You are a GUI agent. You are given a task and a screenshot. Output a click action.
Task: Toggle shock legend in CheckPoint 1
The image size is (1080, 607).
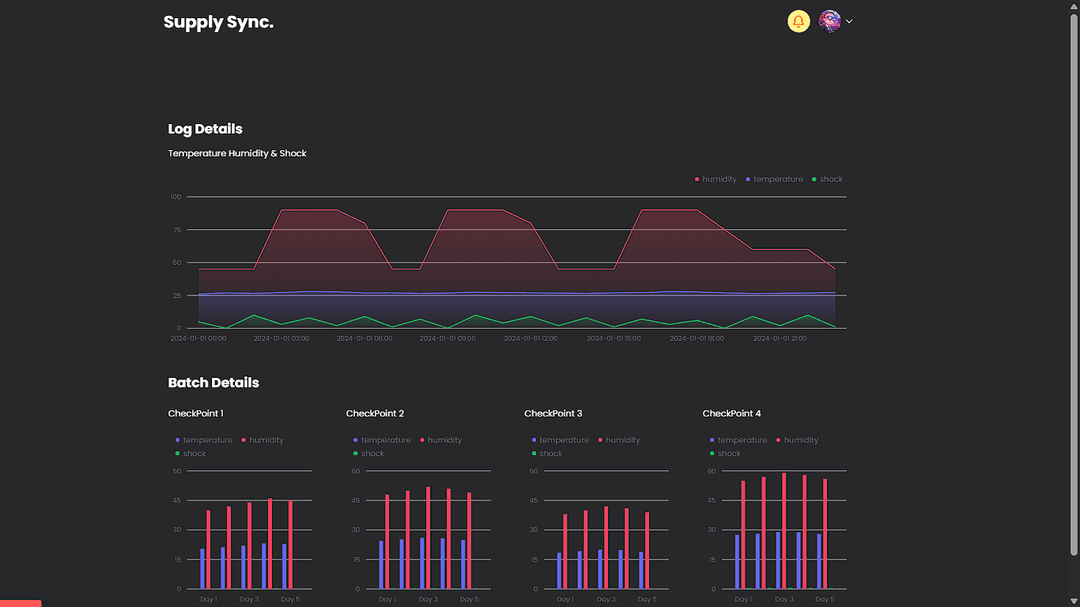click(191, 453)
